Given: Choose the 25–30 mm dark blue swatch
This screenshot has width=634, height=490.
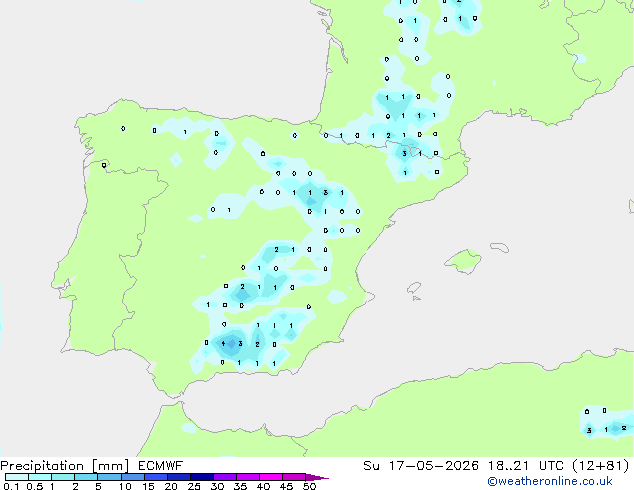Looking at the screenshot, I should point(201,477).
